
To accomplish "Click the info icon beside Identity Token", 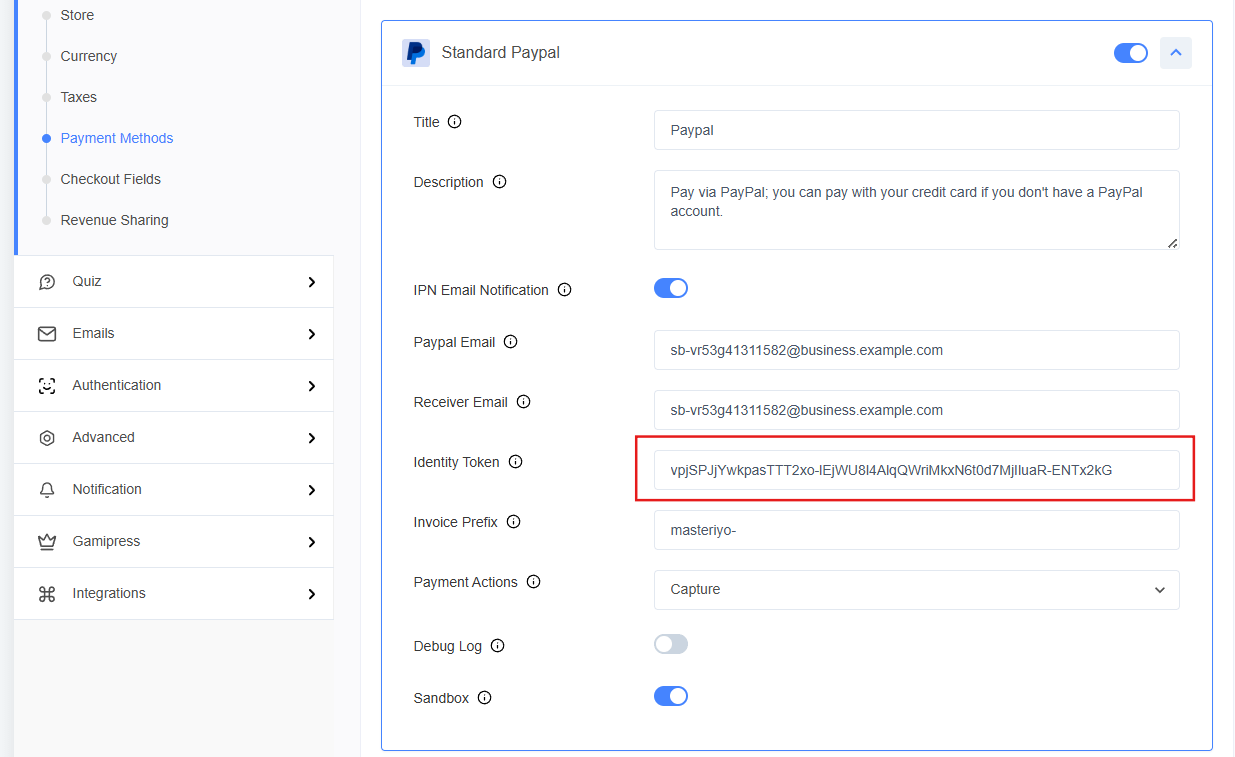I will [515, 462].
